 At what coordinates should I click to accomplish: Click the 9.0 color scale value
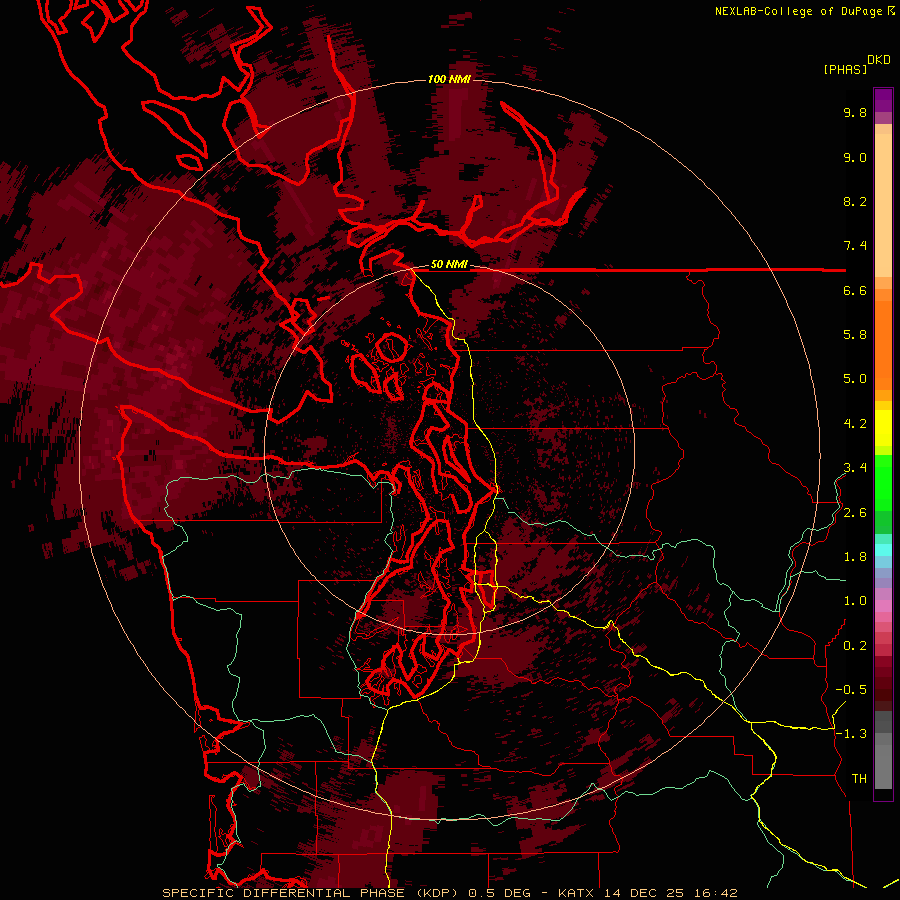click(855, 157)
